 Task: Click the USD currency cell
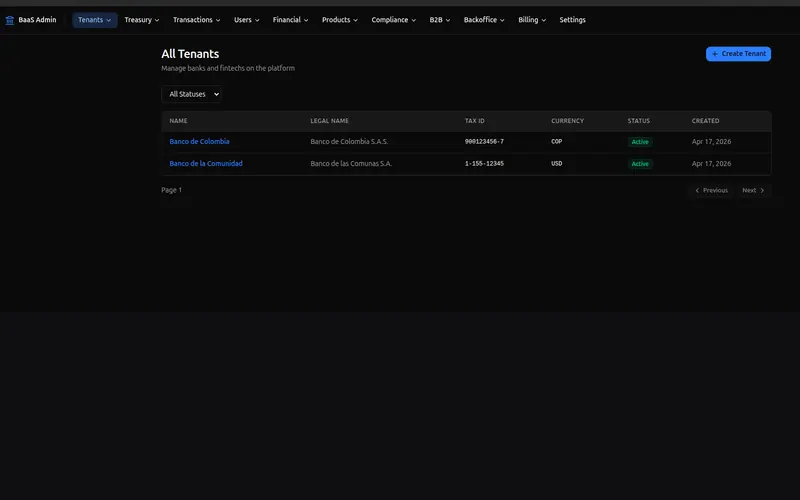[x=557, y=164]
